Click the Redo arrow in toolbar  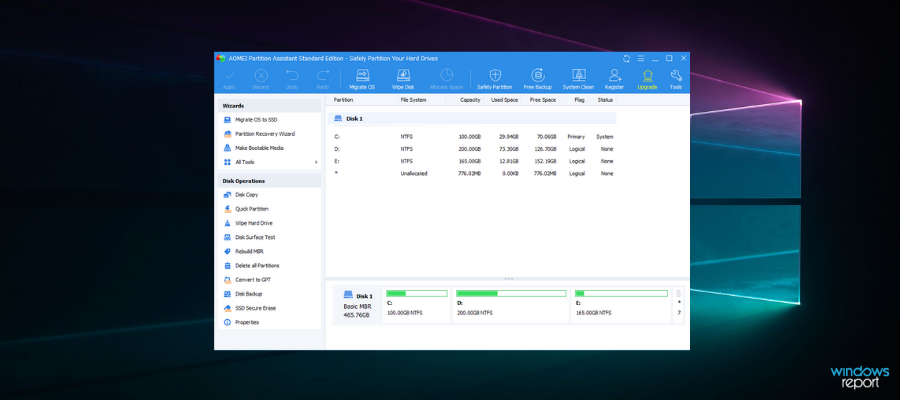[x=323, y=79]
